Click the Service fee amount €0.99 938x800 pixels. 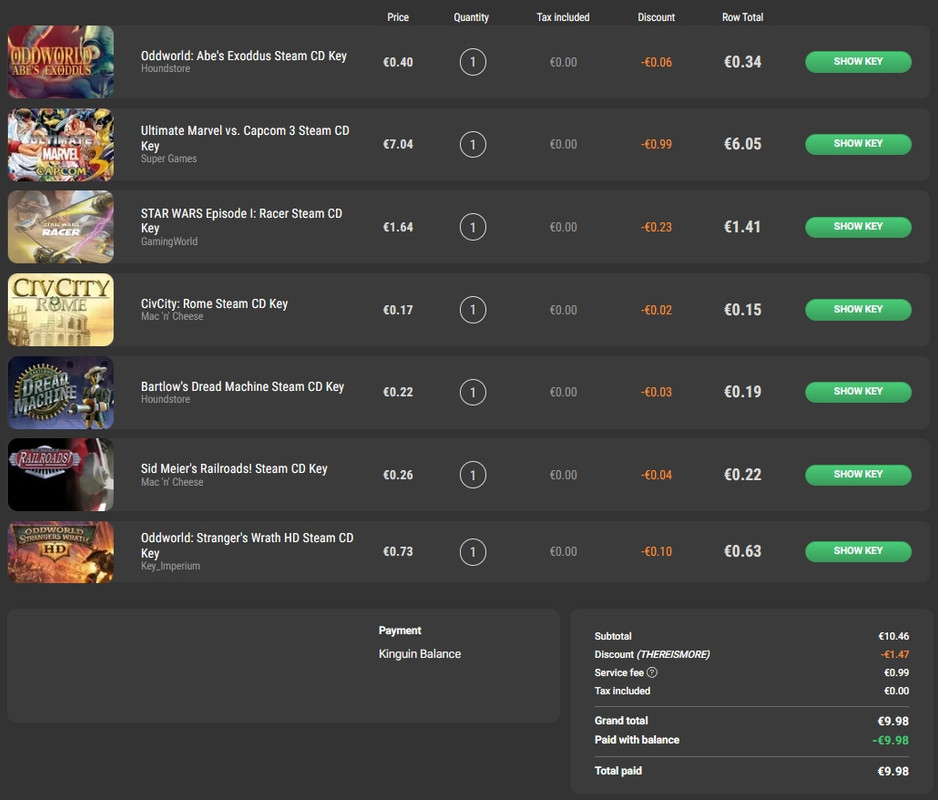(897, 673)
